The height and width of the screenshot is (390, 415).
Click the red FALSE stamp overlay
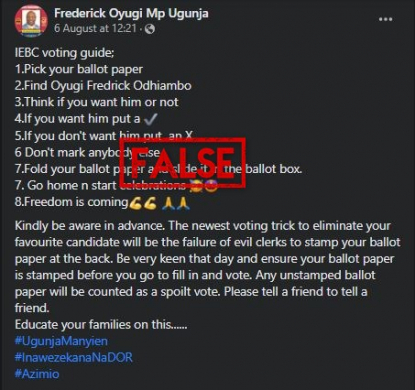click(x=183, y=162)
